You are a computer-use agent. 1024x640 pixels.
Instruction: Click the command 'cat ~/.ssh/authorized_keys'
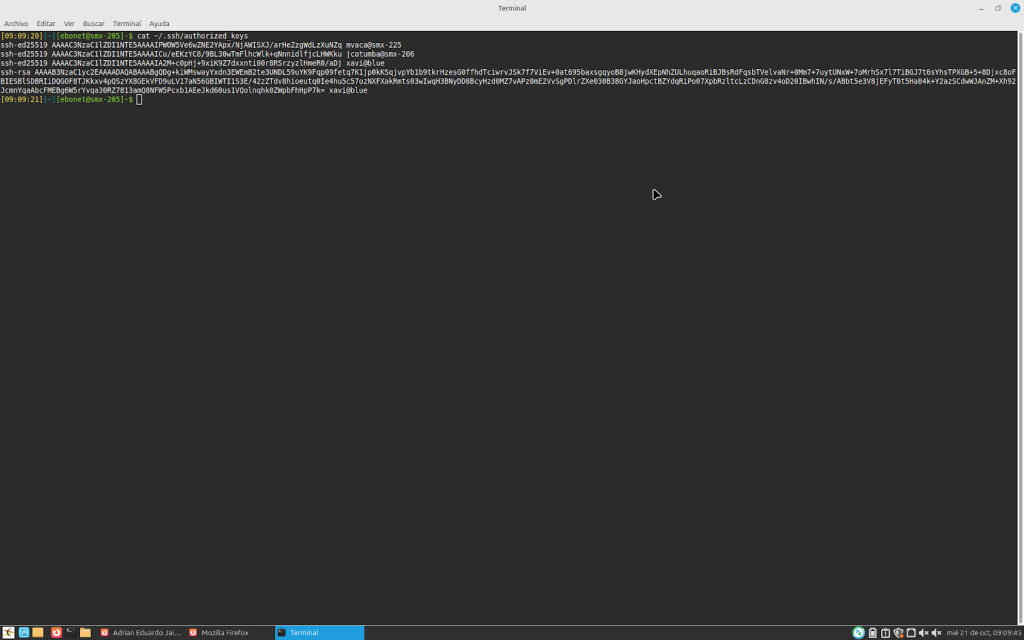click(193, 36)
